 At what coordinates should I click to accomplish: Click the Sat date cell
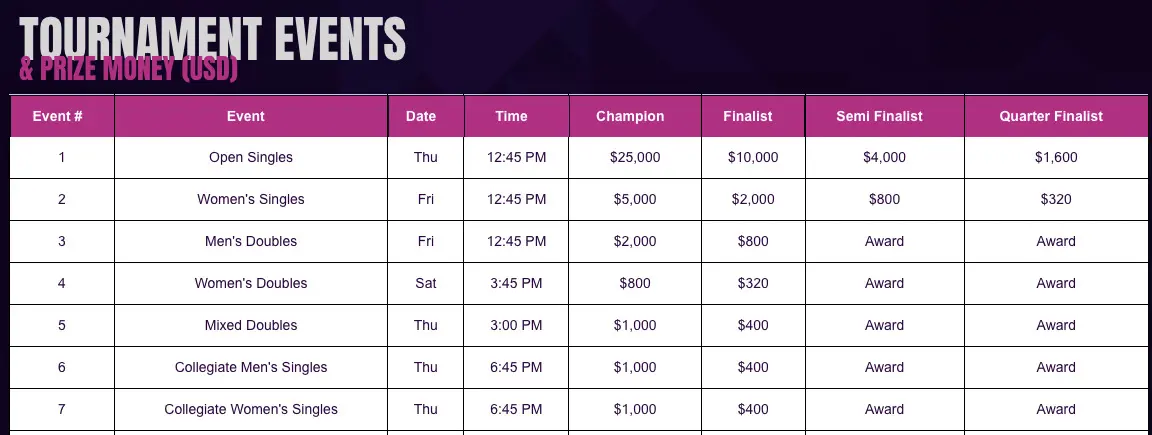pyautogui.click(x=426, y=284)
